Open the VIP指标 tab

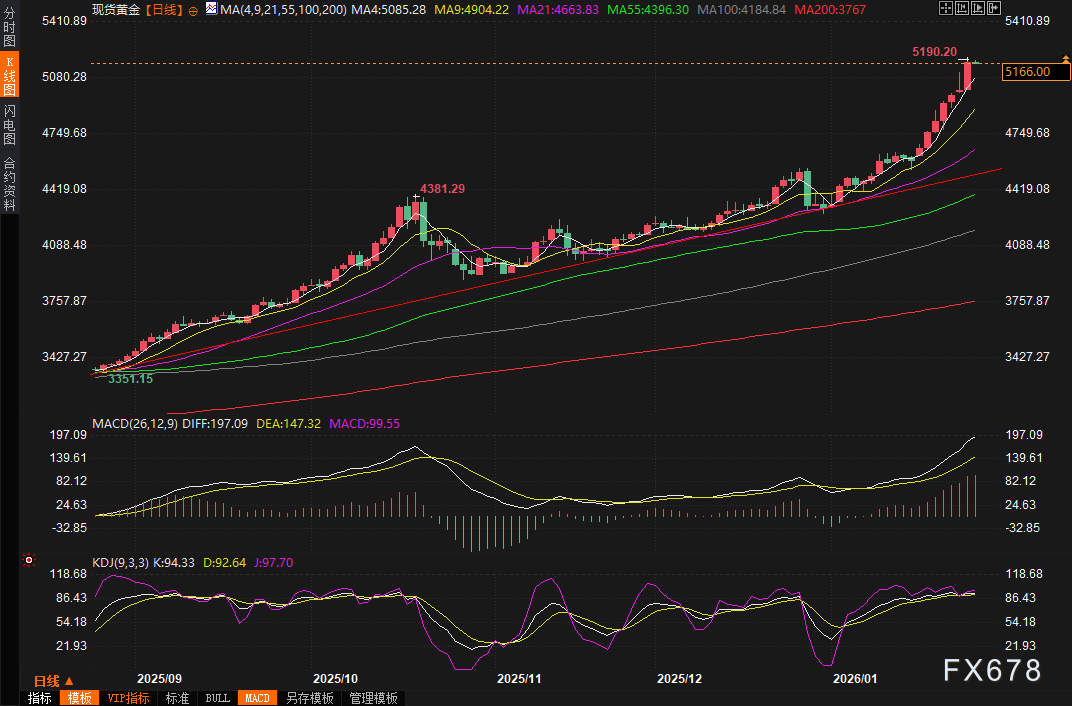pos(128,698)
